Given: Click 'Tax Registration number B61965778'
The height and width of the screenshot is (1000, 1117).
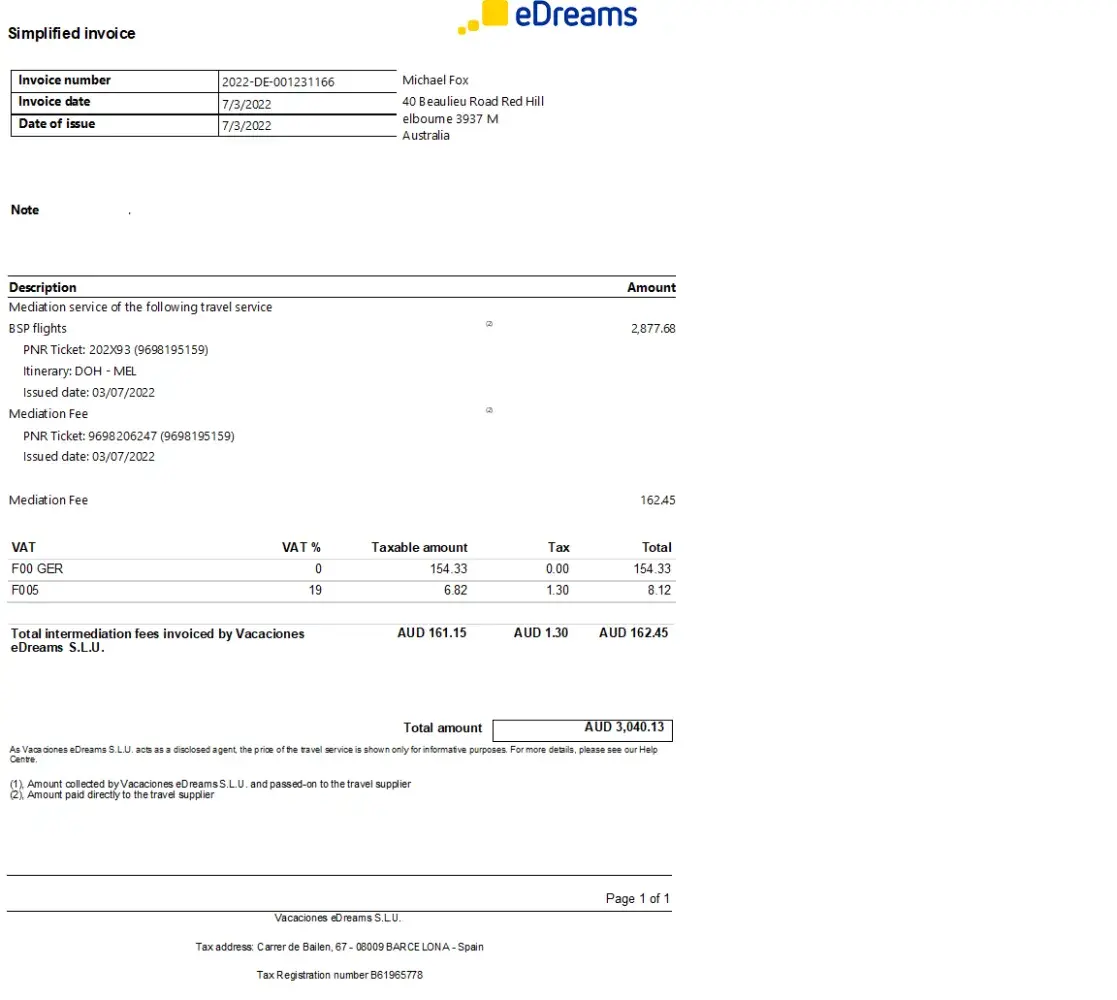Looking at the screenshot, I should point(340,975).
